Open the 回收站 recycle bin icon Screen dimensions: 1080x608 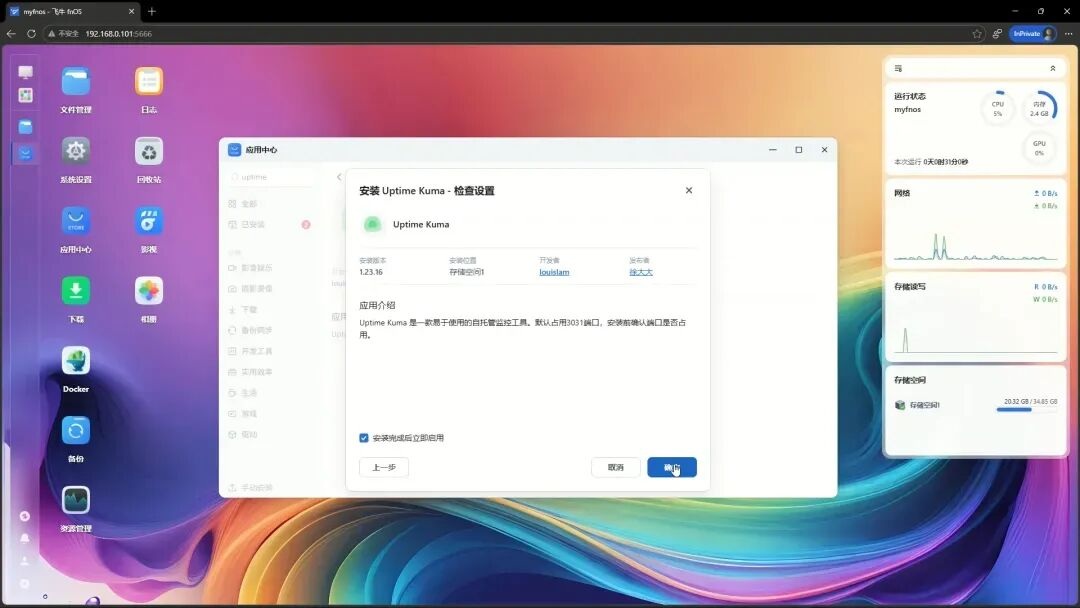149,152
